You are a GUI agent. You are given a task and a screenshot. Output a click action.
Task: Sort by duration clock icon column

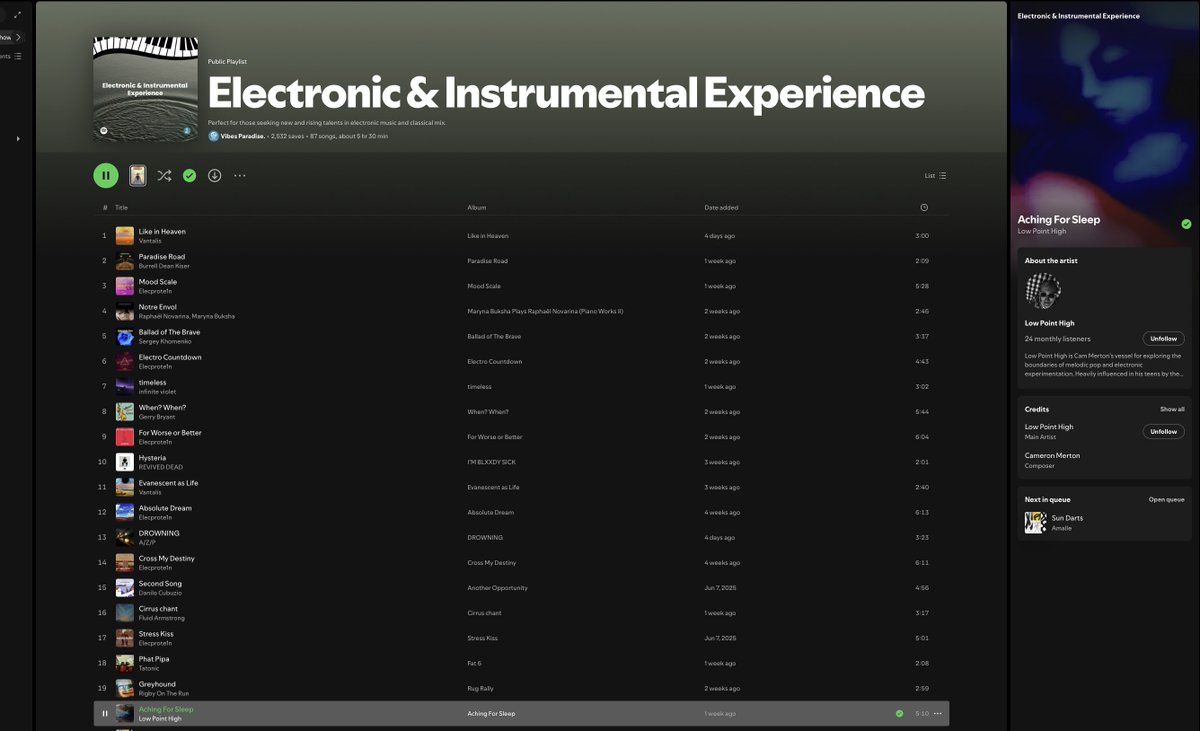click(923, 207)
